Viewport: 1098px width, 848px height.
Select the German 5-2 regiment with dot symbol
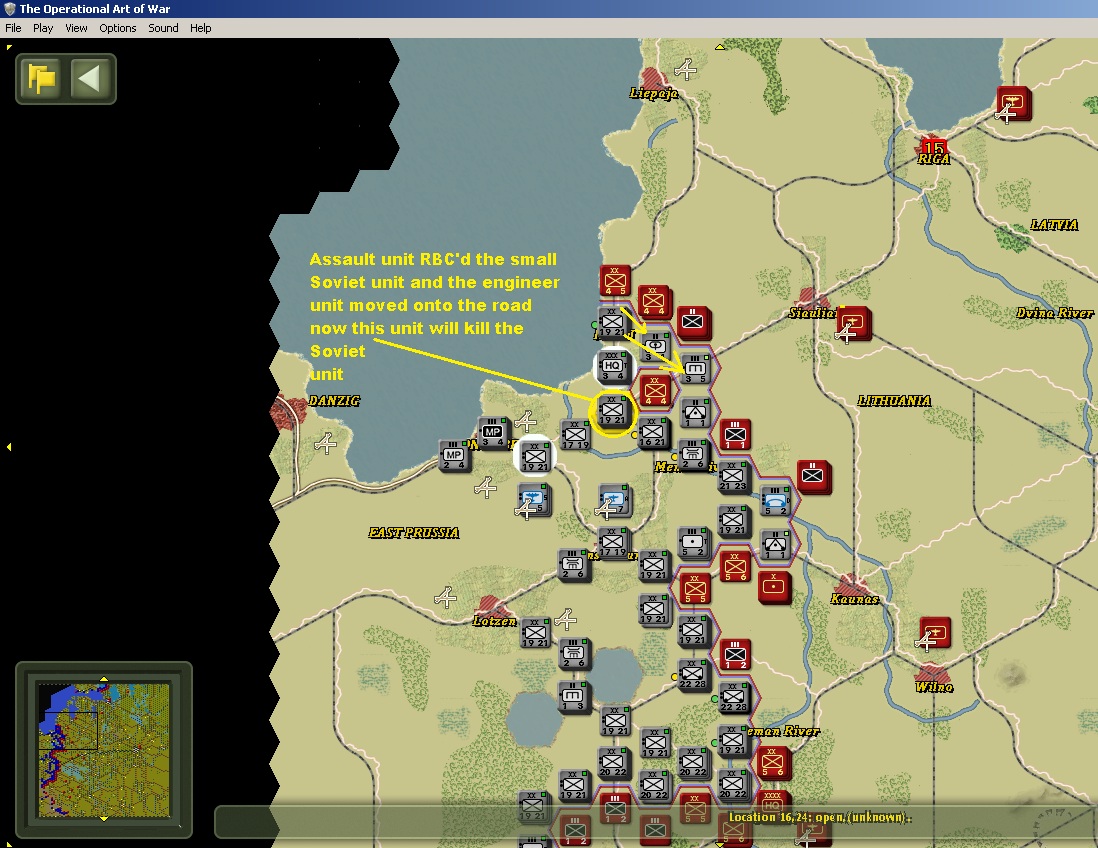click(694, 543)
